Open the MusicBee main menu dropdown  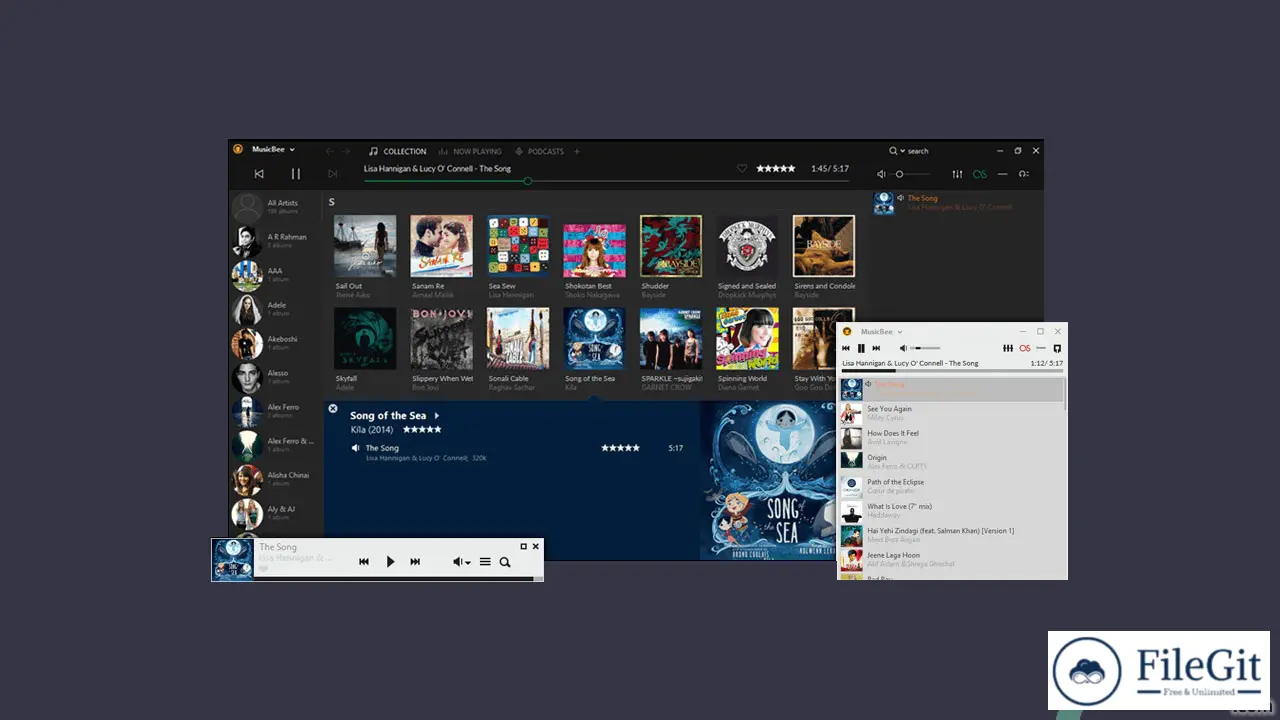tap(273, 149)
